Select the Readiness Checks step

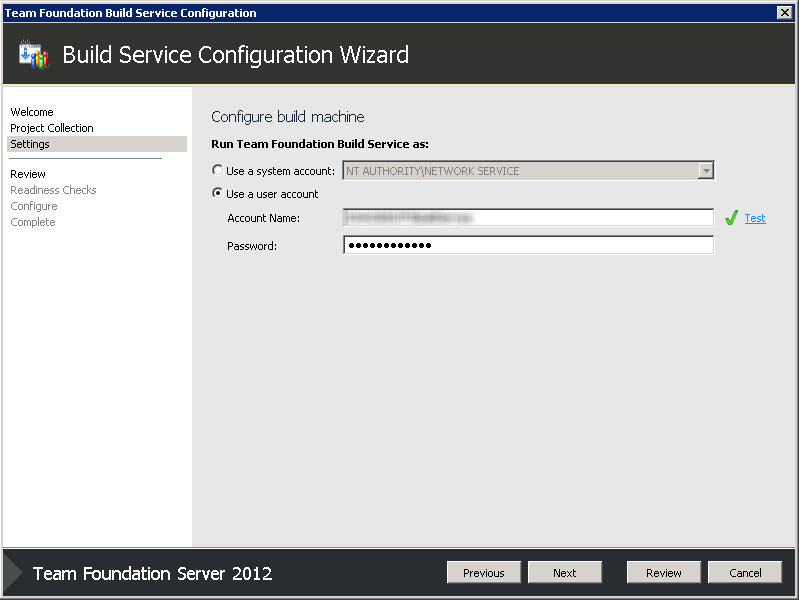54,190
